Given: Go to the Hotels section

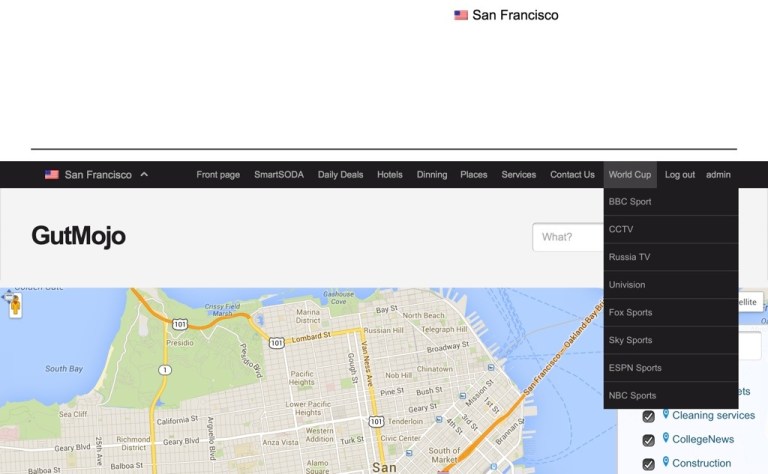Looking at the screenshot, I should click(x=389, y=175).
